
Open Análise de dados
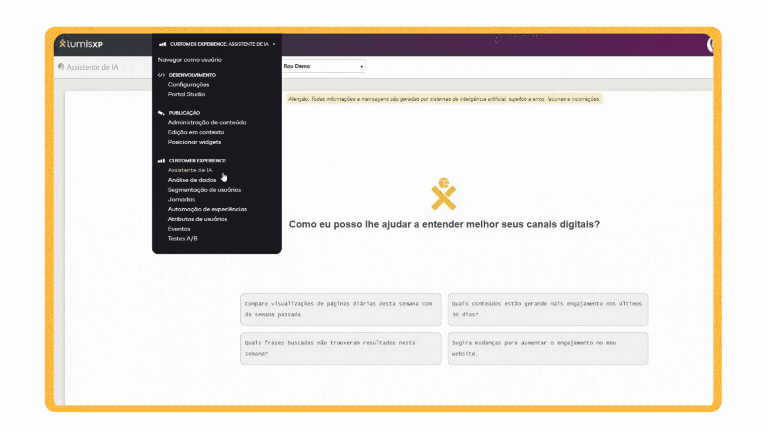192,180
